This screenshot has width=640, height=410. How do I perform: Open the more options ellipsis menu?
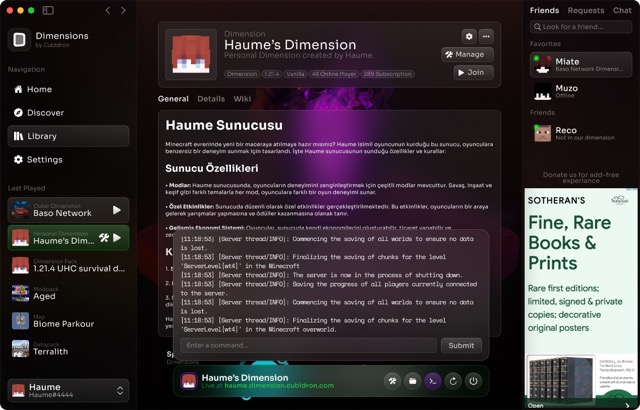coord(486,36)
